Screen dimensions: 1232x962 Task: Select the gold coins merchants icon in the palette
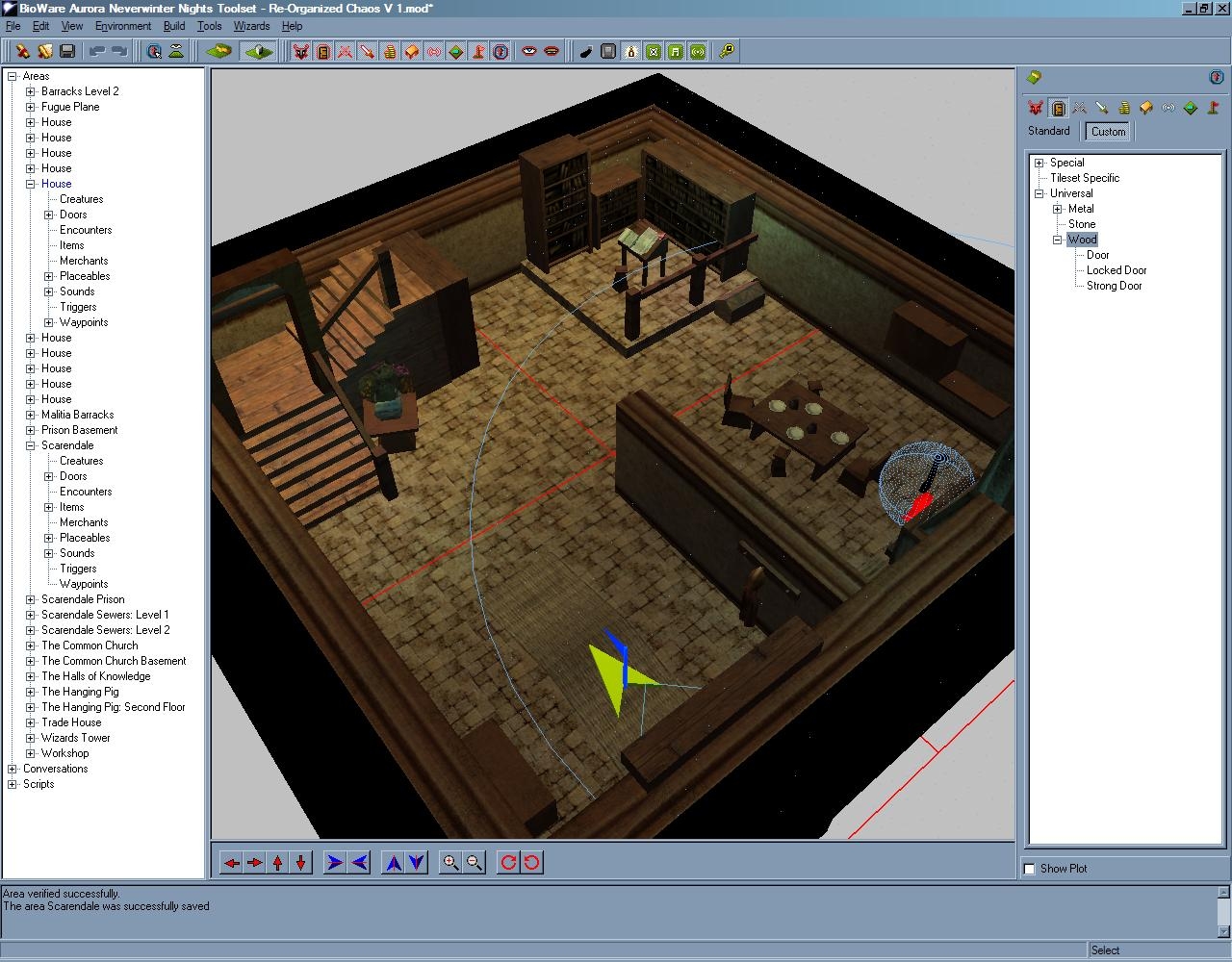pos(1123,108)
